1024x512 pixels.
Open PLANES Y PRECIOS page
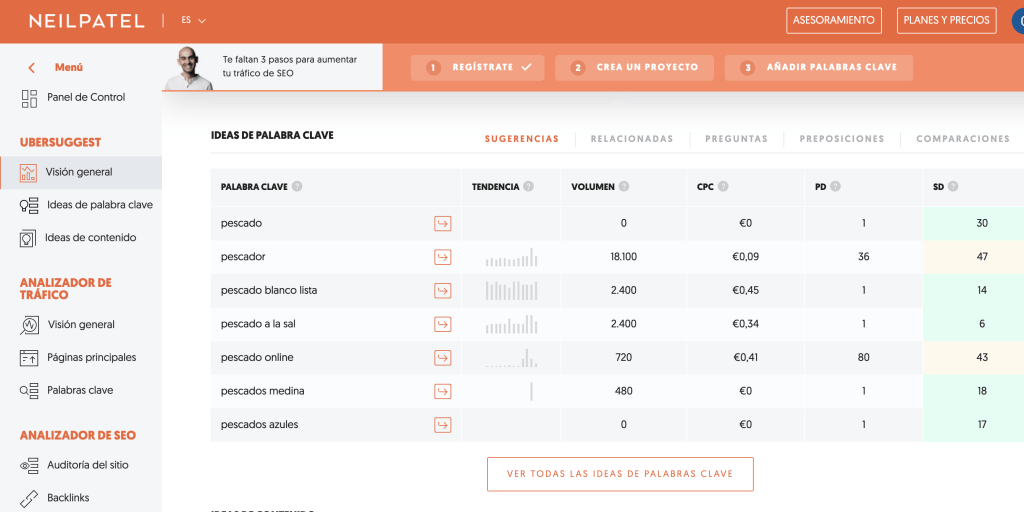tap(945, 20)
